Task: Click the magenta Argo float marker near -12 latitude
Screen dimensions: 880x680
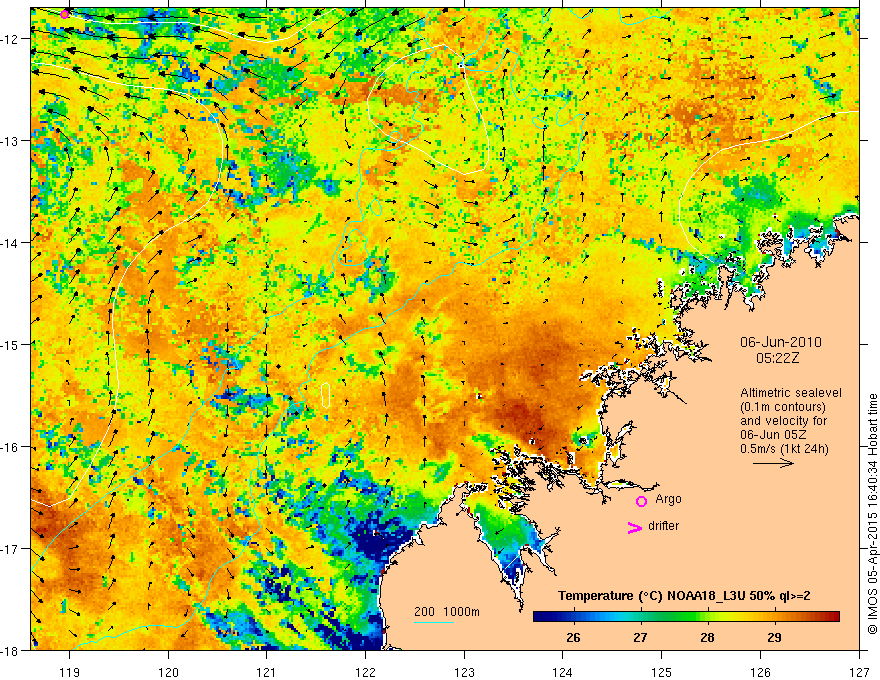Action: tap(65, 14)
